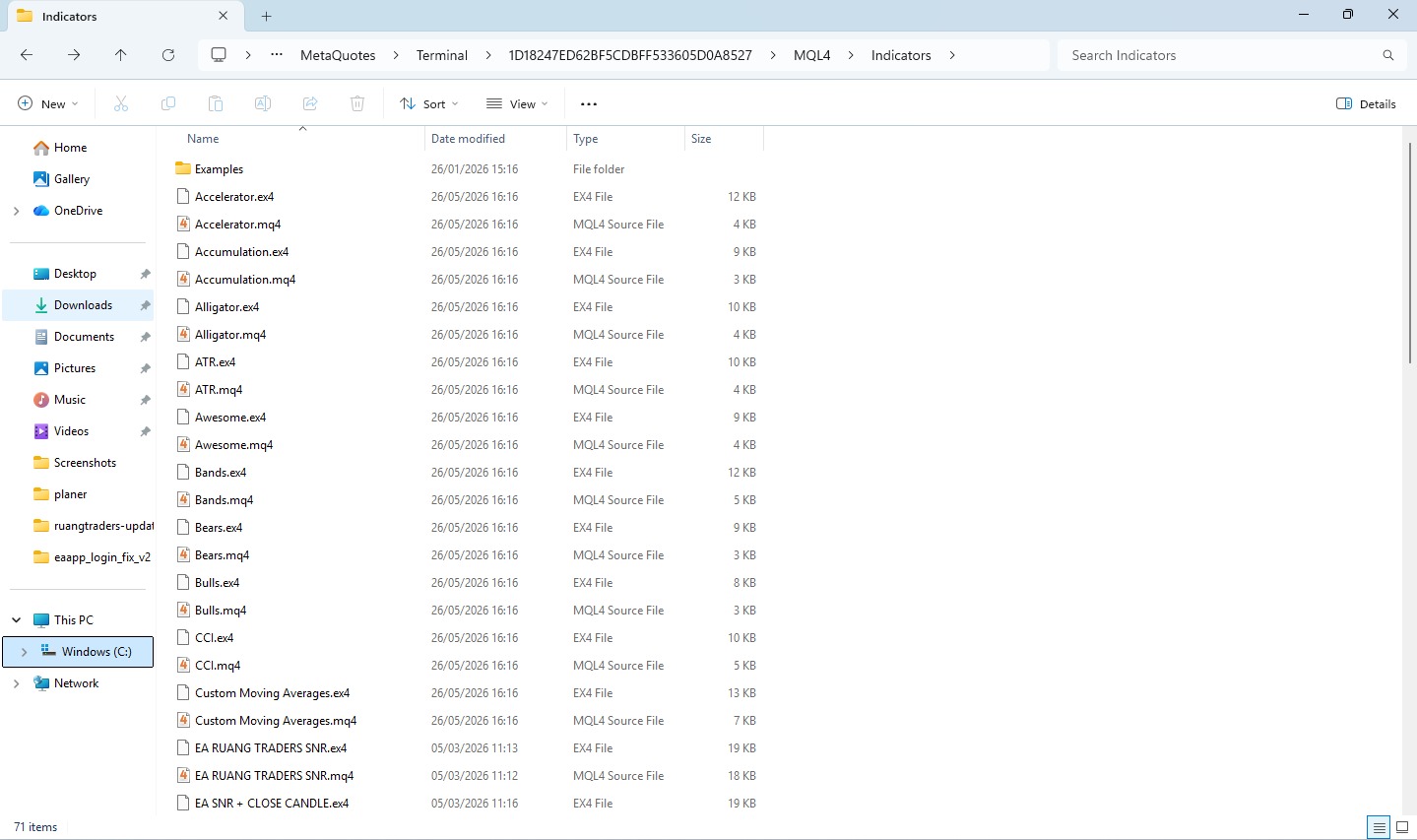The width and height of the screenshot is (1417, 840).
Task: Click the Rename icon in toolbar
Action: pyautogui.click(x=263, y=103)
